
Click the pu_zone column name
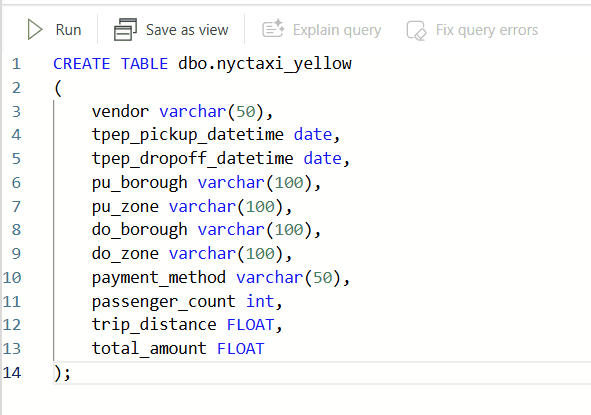125,207
